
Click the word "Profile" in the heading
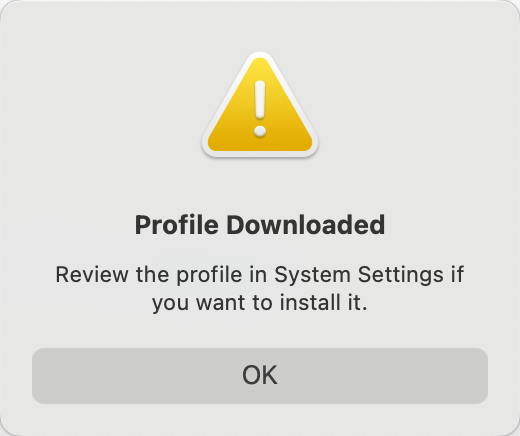[x=177, y=225]
